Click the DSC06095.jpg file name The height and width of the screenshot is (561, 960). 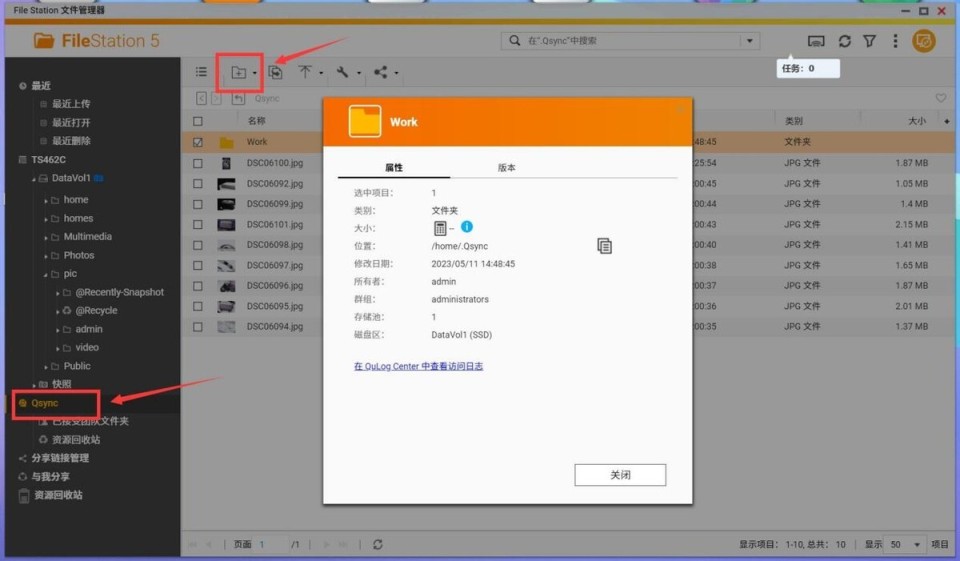tap(275, 306)
